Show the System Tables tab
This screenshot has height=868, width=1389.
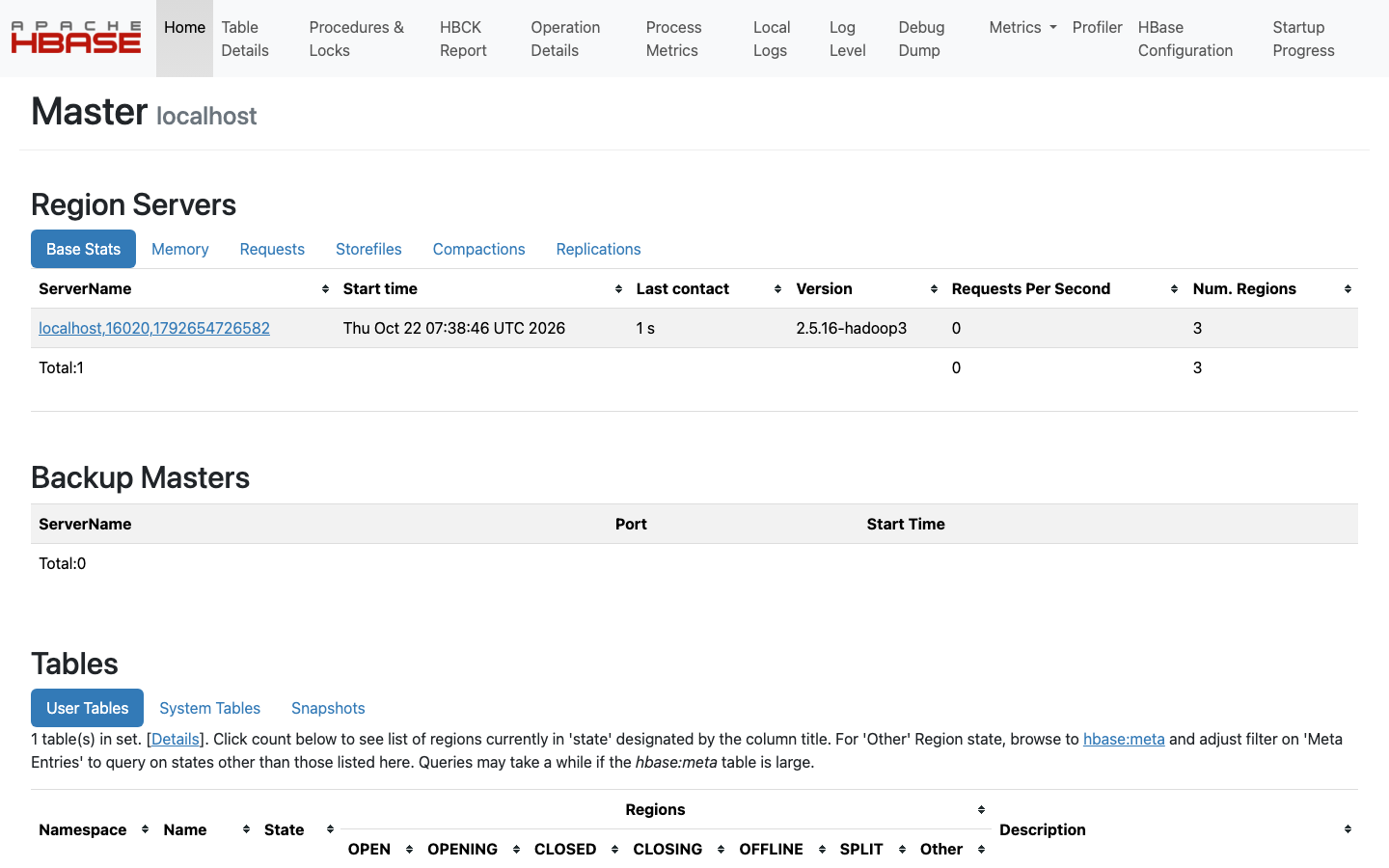coord(209,708)
